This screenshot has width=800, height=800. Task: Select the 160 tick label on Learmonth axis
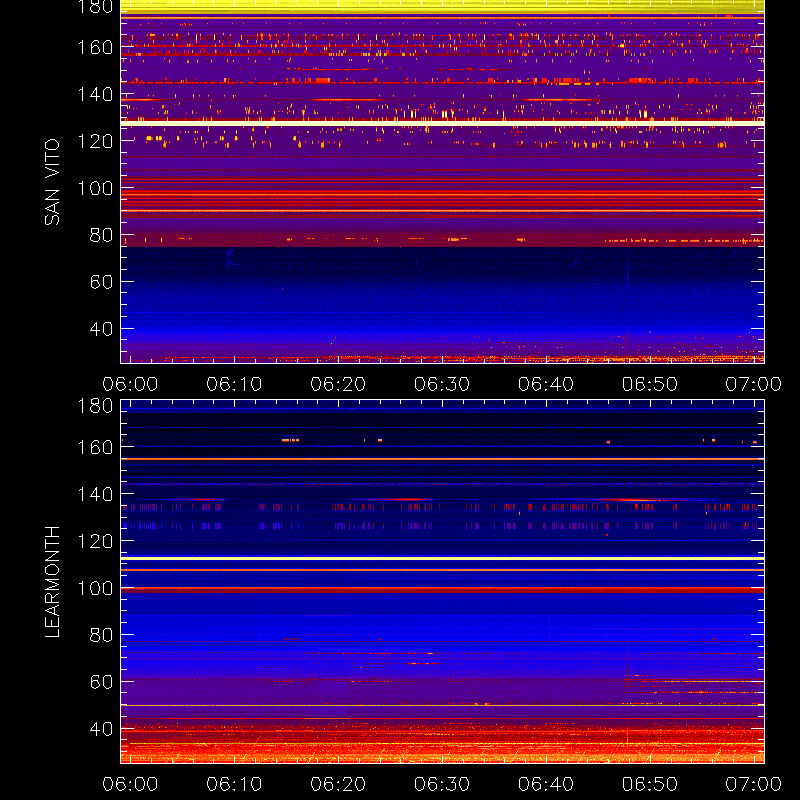click(95, 447)
